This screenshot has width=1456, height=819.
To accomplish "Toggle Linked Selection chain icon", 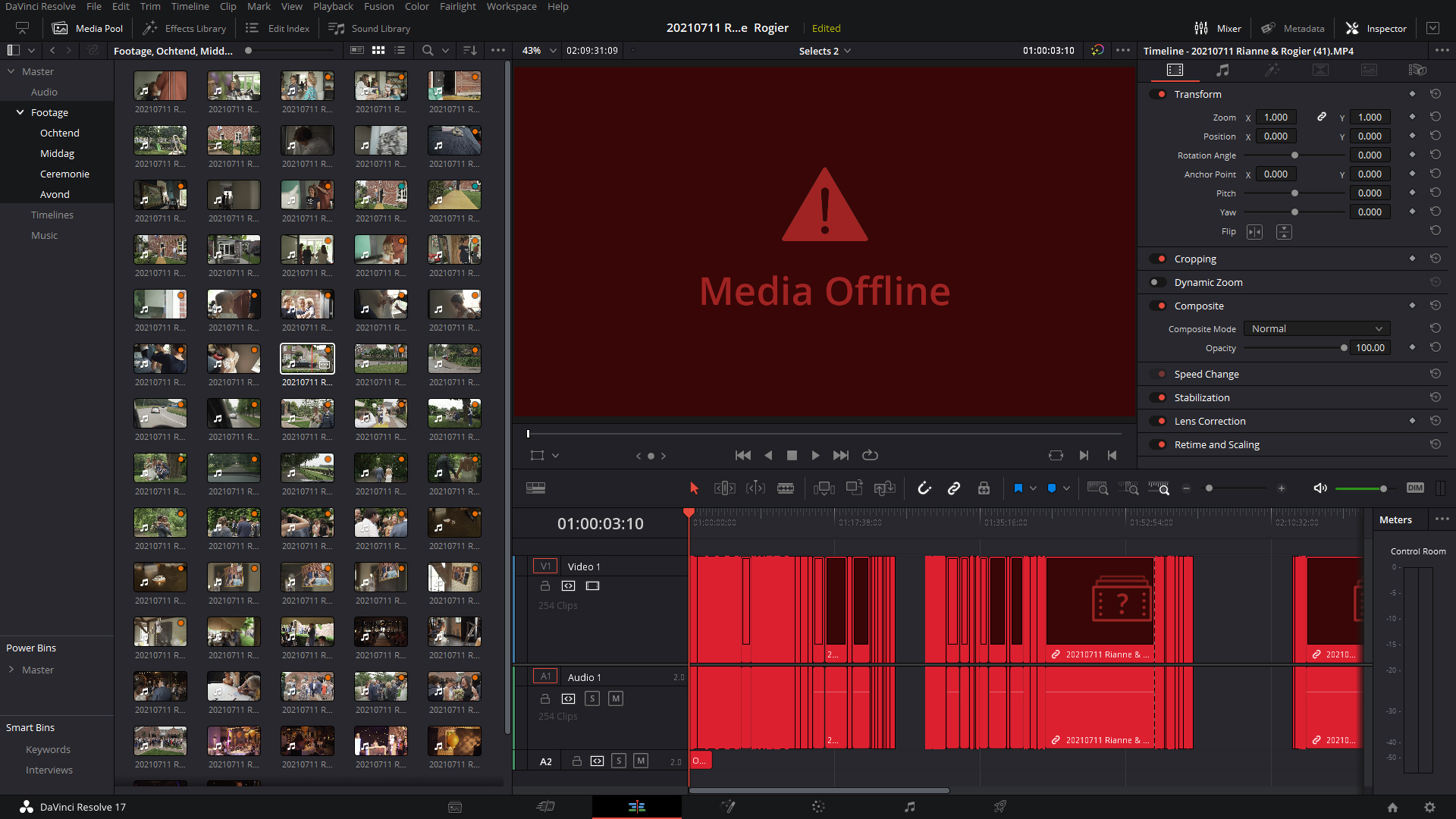I will point(954,488).
